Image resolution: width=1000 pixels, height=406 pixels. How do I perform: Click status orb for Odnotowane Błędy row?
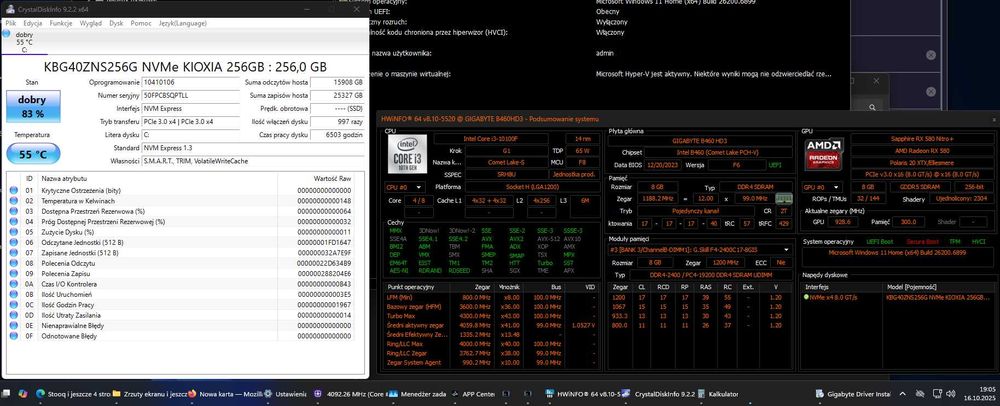pyautogui.click(x=14, y=336)
